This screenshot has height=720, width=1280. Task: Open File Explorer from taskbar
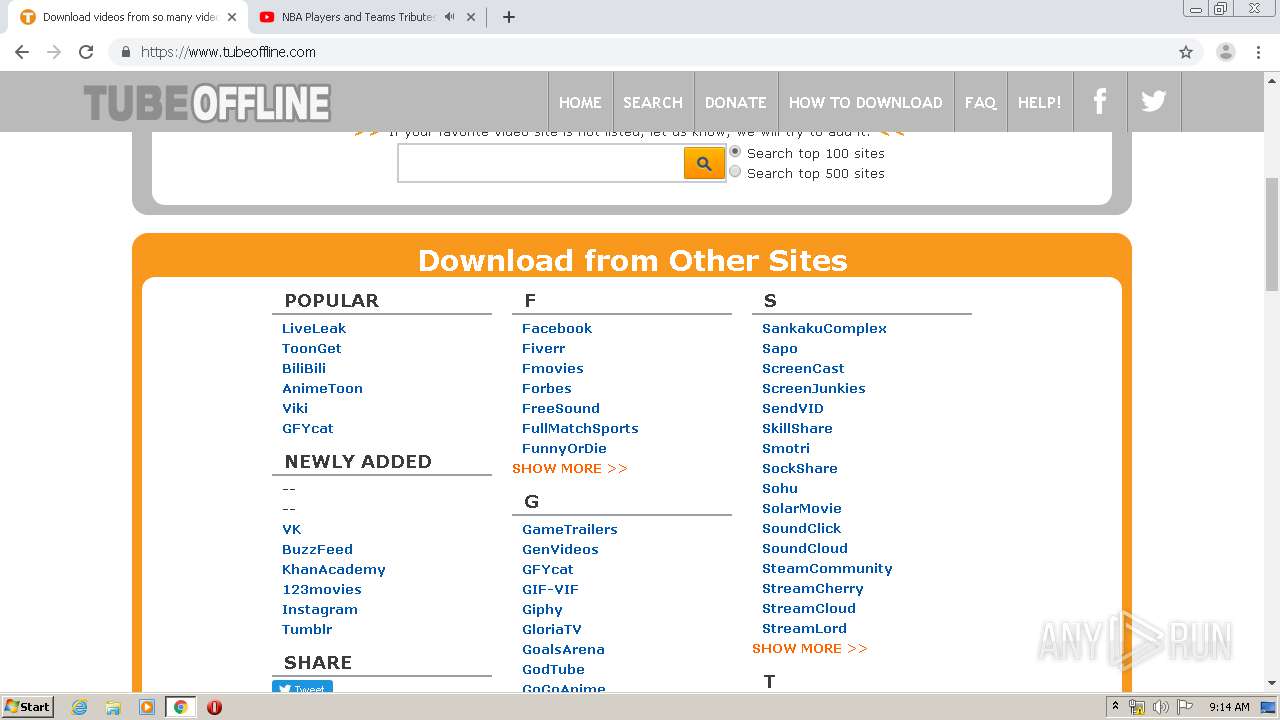tap(113, 707)
